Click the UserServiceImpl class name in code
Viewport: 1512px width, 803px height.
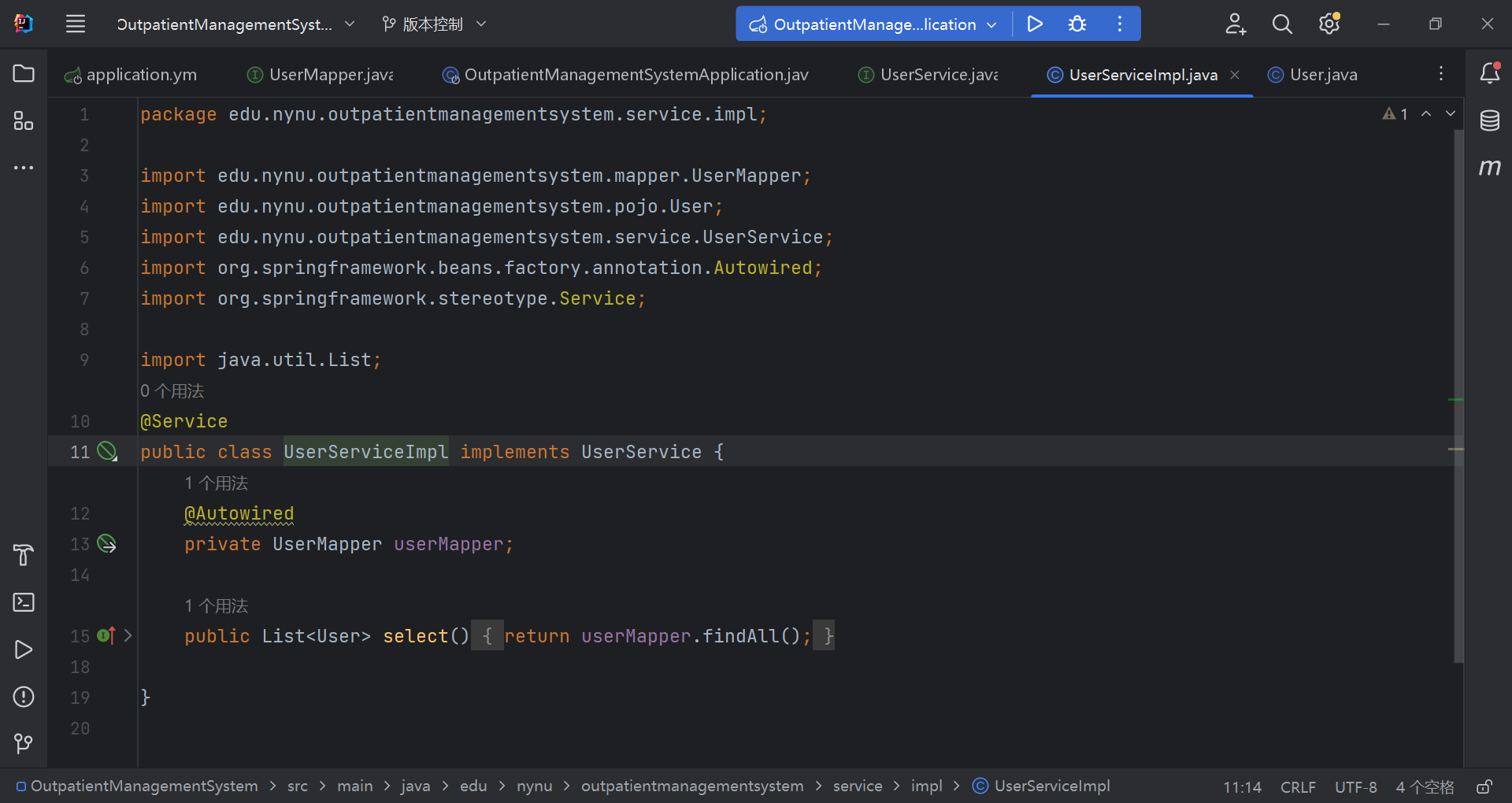click(x=366, y=452)
